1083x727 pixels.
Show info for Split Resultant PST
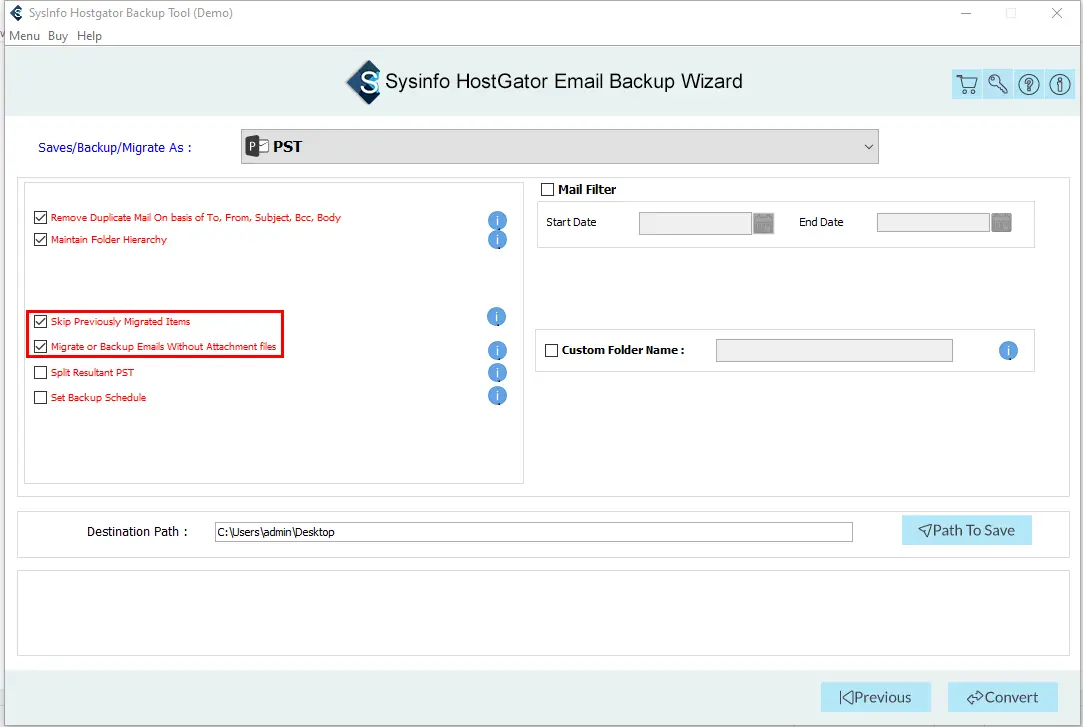coord(497,373)
